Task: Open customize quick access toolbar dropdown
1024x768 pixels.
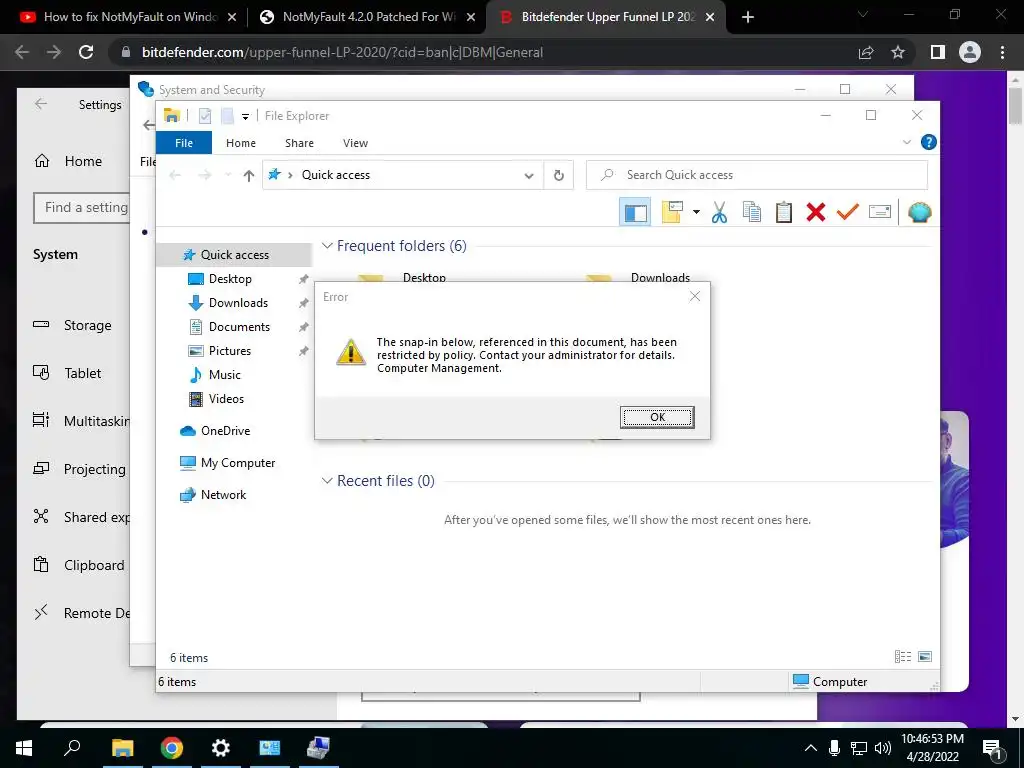Action: tap(245, 117)
